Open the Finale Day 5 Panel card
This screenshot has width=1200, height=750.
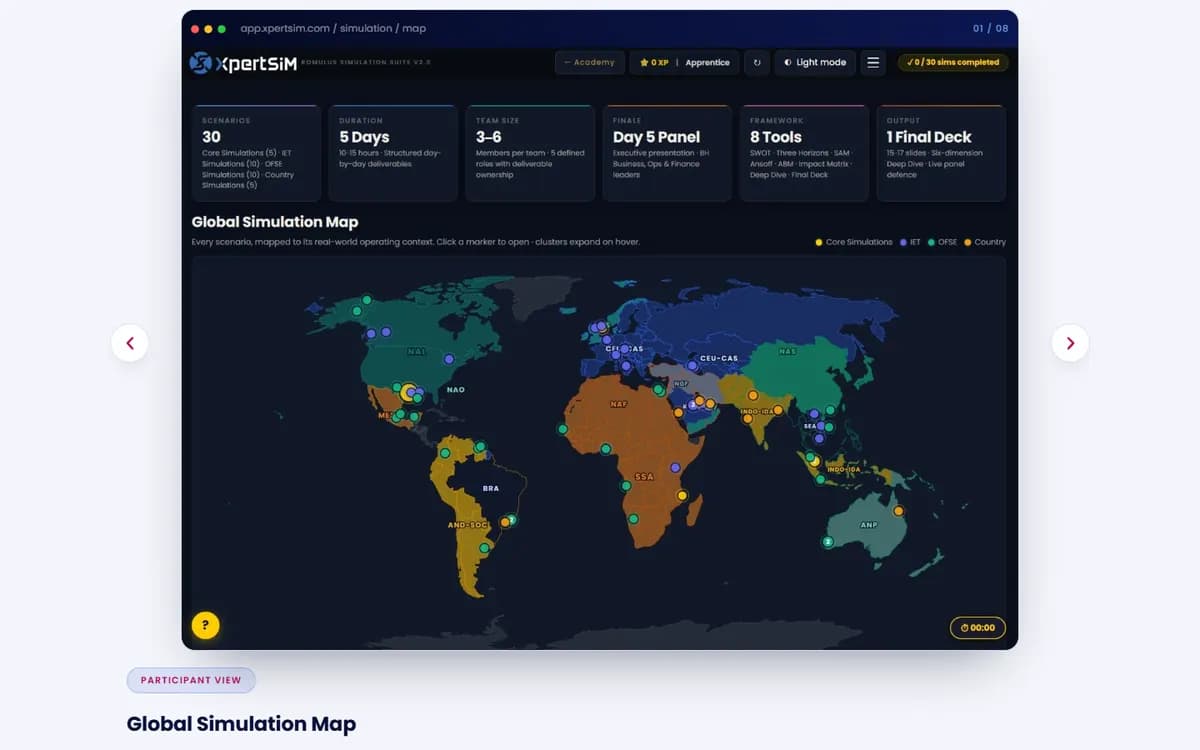[667, 153]
